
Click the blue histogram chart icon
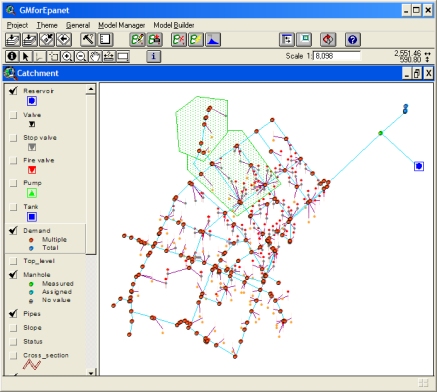click(x=213, y=40)
